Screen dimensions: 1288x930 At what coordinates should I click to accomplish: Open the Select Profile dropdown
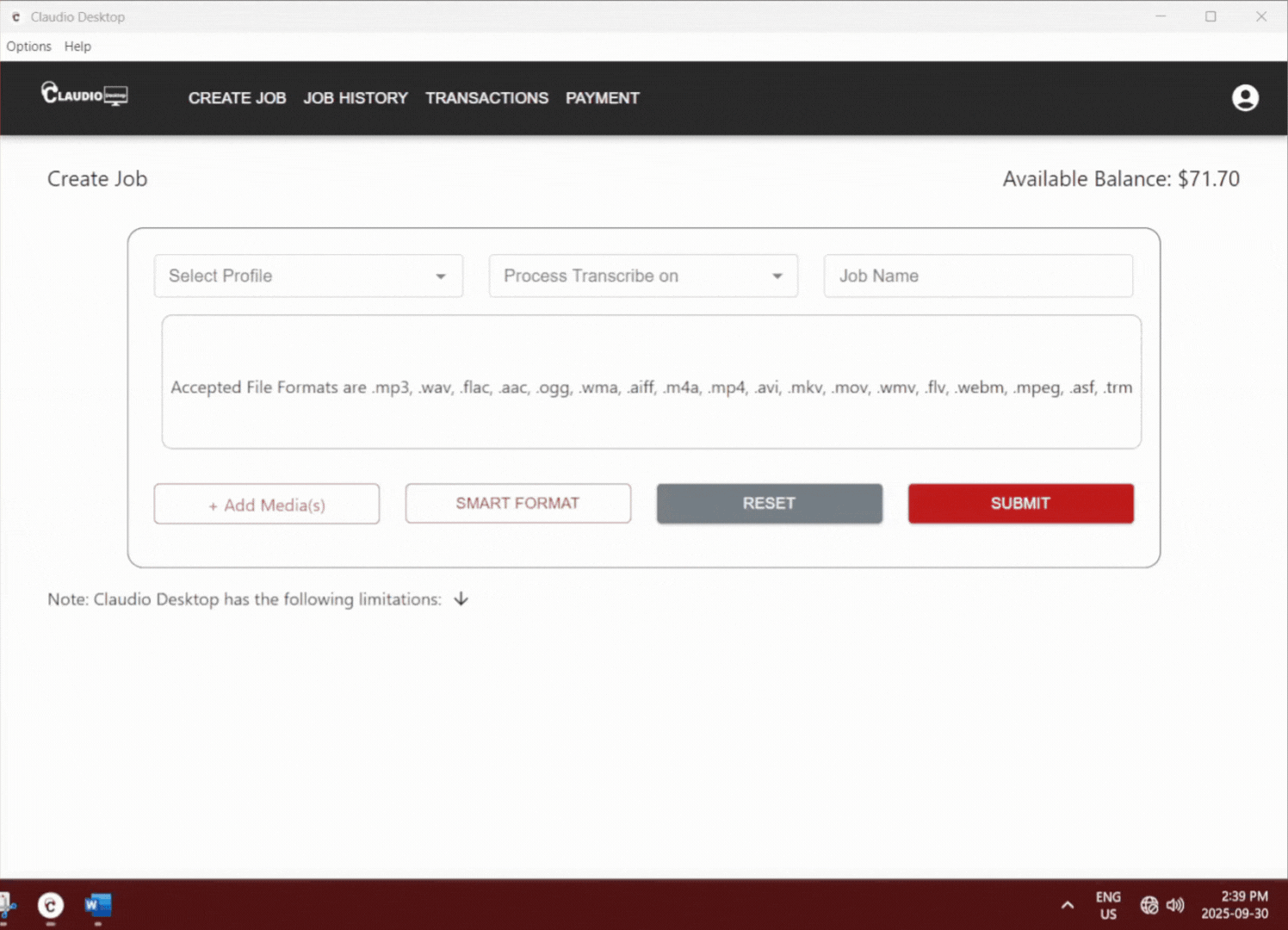[x=308, y=276]
